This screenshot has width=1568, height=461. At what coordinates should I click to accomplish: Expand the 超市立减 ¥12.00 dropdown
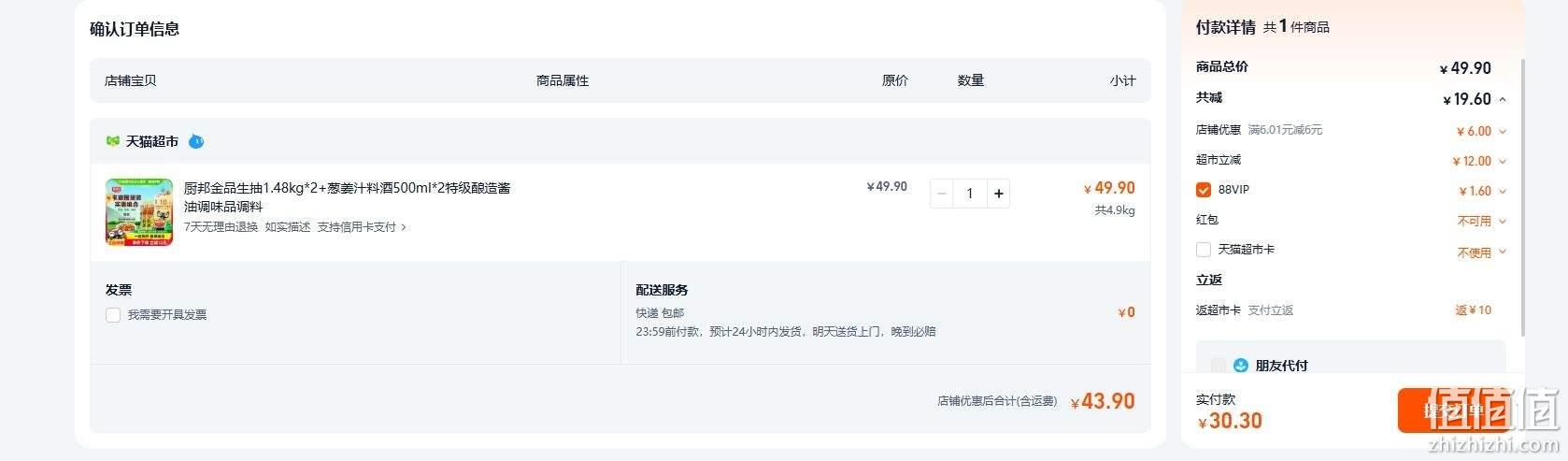point(1503,162)
